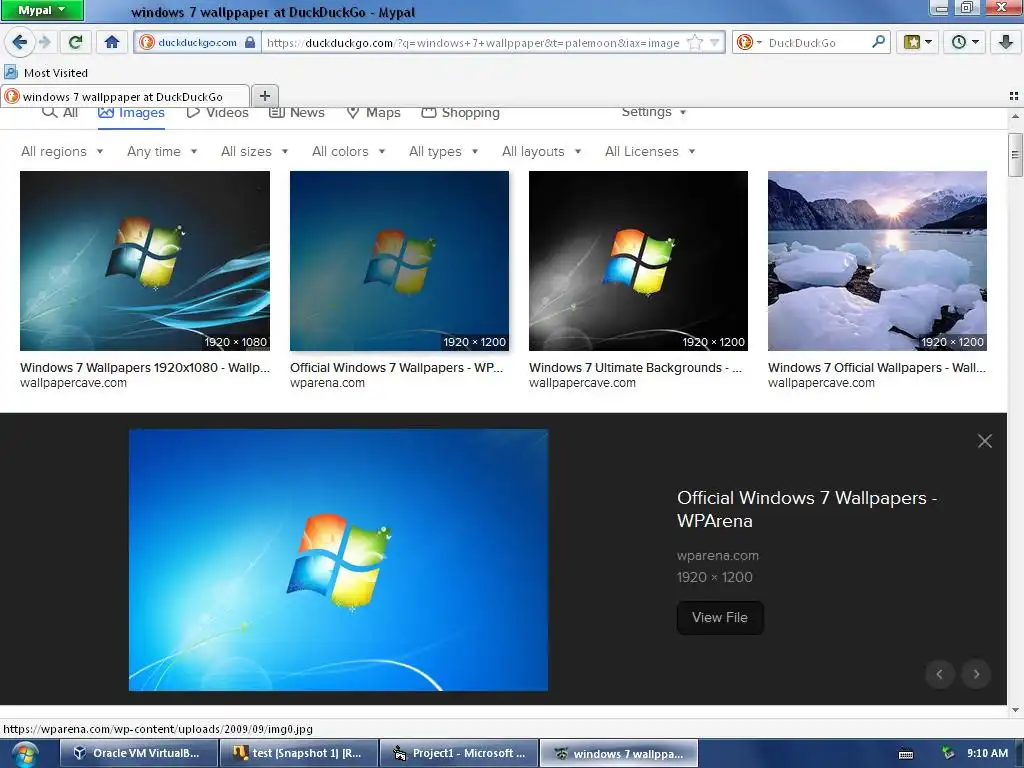The width and height of the screenshot is (1024, 768).
Task: Click the forward navigation arrow
Action: coord(45,42)
